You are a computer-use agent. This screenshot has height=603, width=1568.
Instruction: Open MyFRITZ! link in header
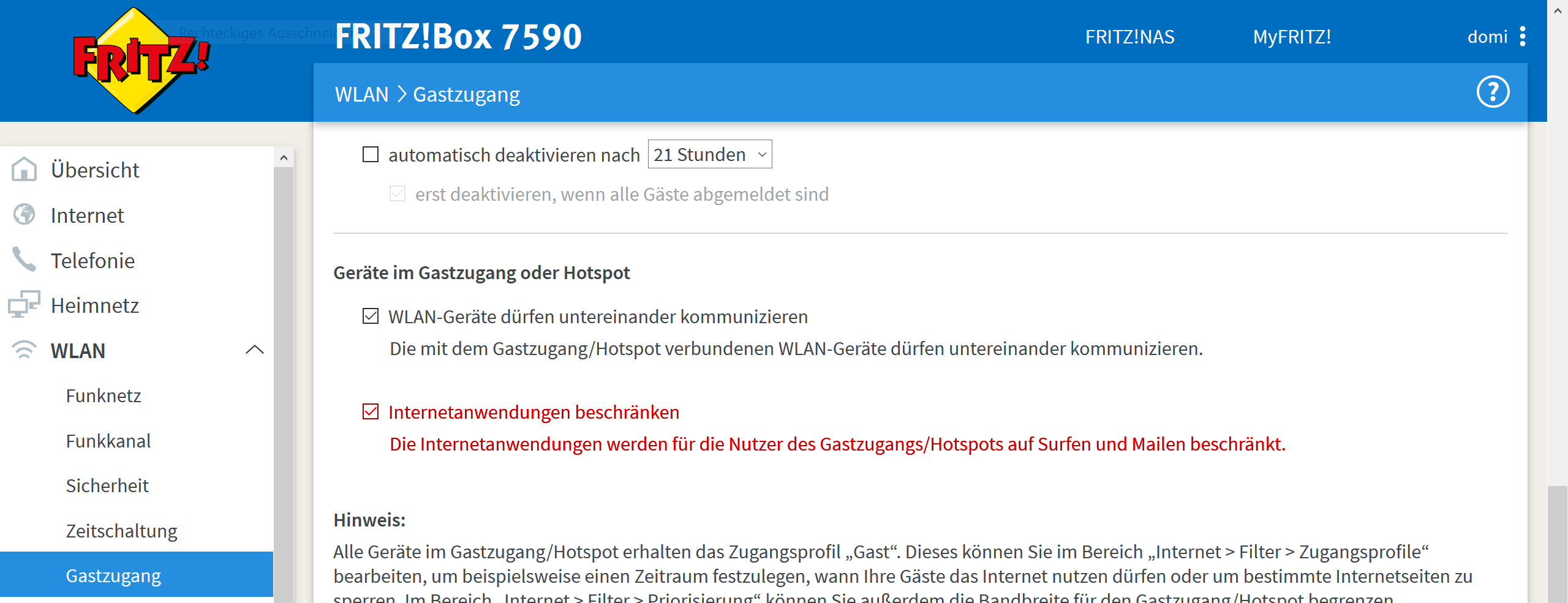point(1292,37)
